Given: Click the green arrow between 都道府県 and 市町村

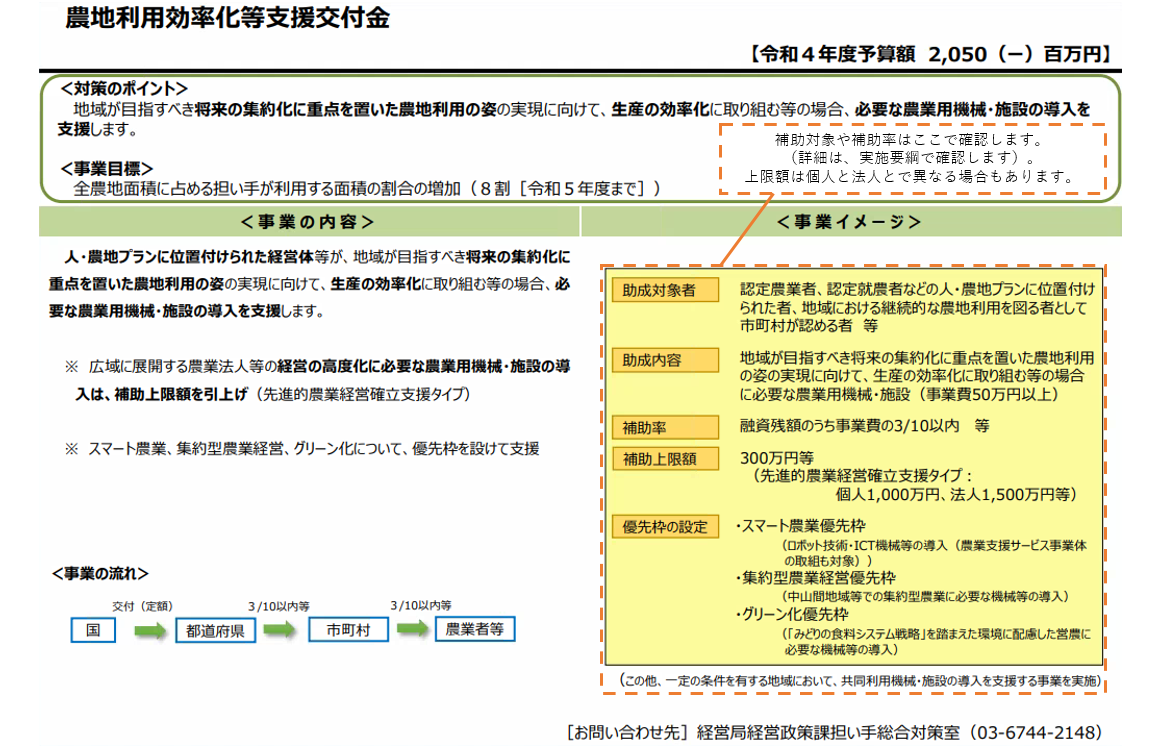Looking at the screenshot, I should coord(280,630).
